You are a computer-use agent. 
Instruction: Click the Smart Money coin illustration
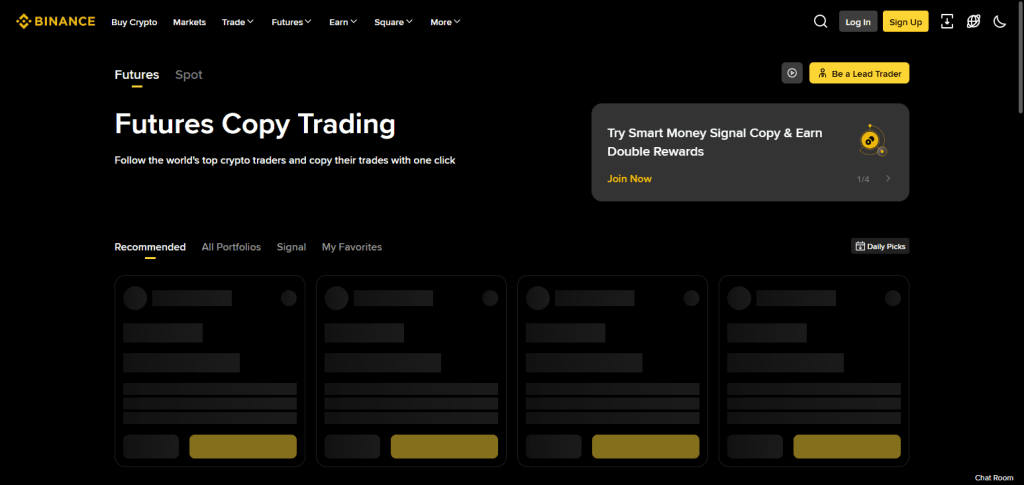pyautogui.click(x=872, y=140)
